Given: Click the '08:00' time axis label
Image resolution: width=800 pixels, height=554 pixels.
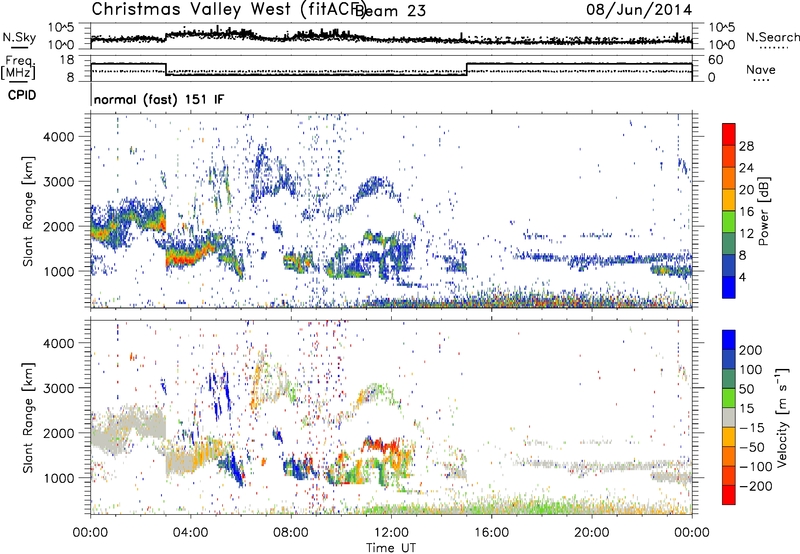Looking at the screenshot, I should [x=290, y=533].
